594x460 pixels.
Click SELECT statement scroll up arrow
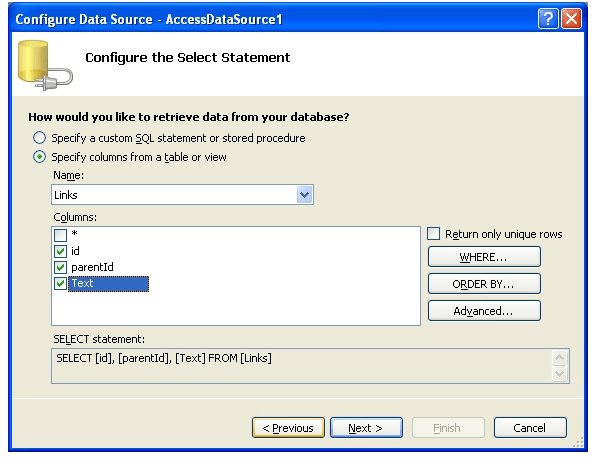(560, 357)
